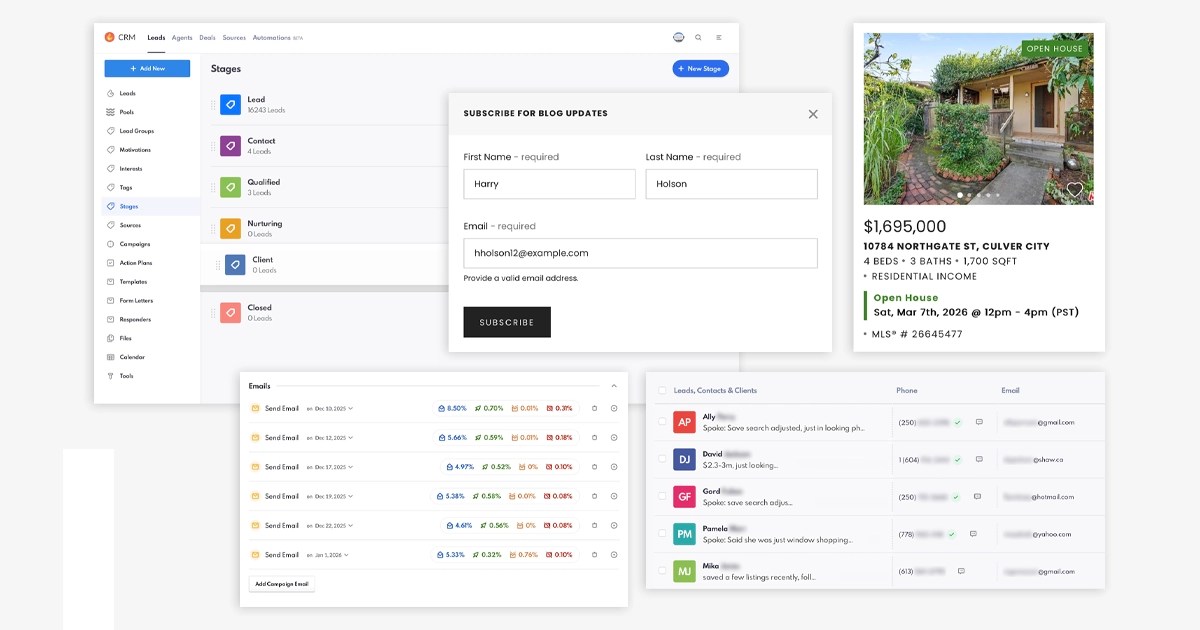This screenshot has width=1200, height=630.
Task: Click the New Stage button
Action: [x=701, y=68]
